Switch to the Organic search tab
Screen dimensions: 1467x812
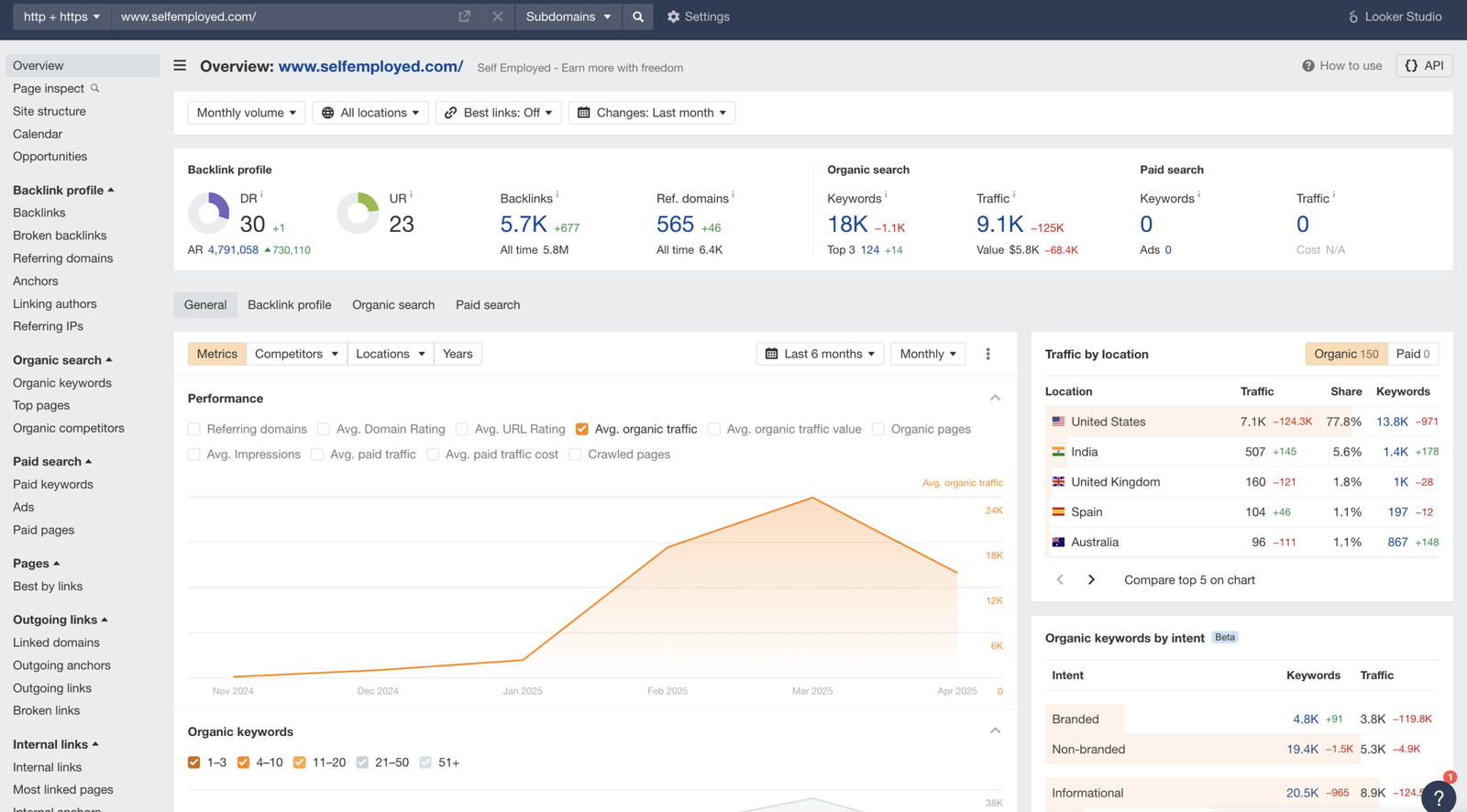(393, 305)
